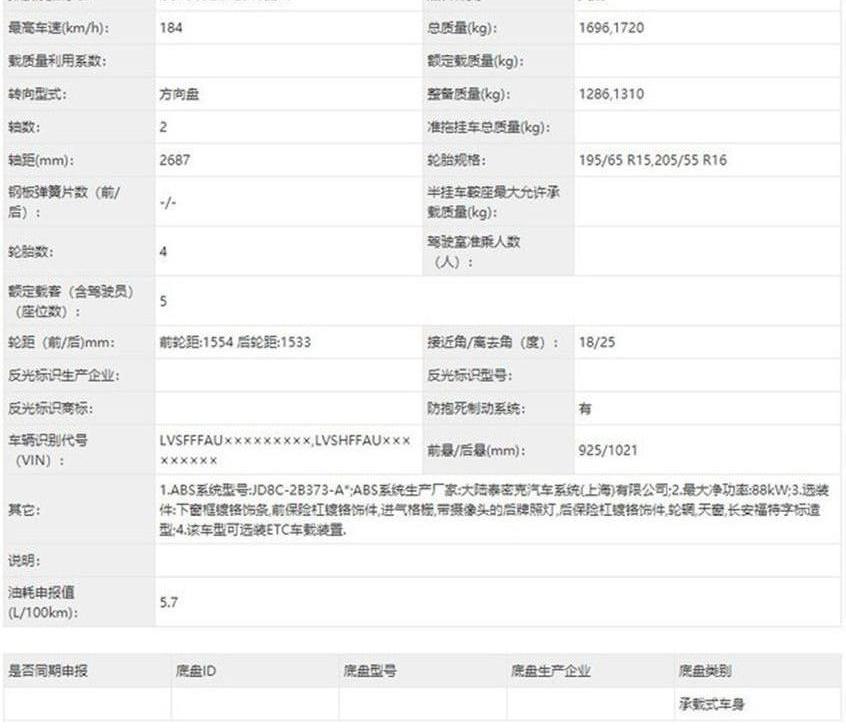This screenshot has height=728, width=846.
Task: Select the 是否同期申报 column header
Action: [47, 671]
